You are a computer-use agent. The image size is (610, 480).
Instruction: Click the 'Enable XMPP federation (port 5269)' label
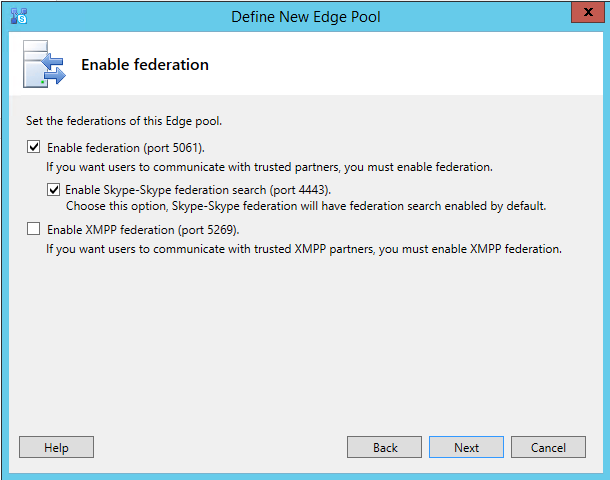tap(143, 230)
